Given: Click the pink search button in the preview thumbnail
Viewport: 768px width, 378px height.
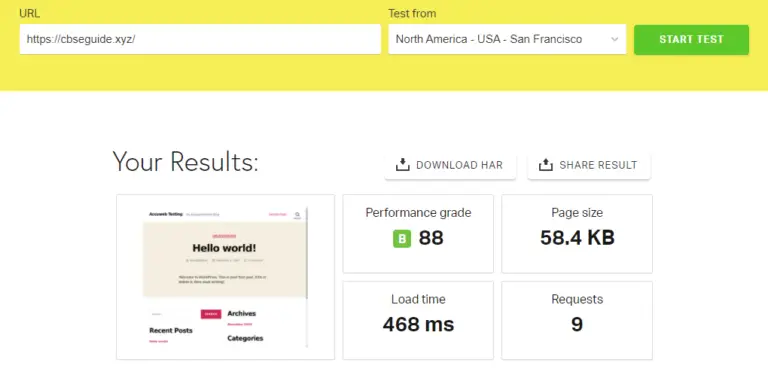Looking at the screenshot, I should pos(211,314).
